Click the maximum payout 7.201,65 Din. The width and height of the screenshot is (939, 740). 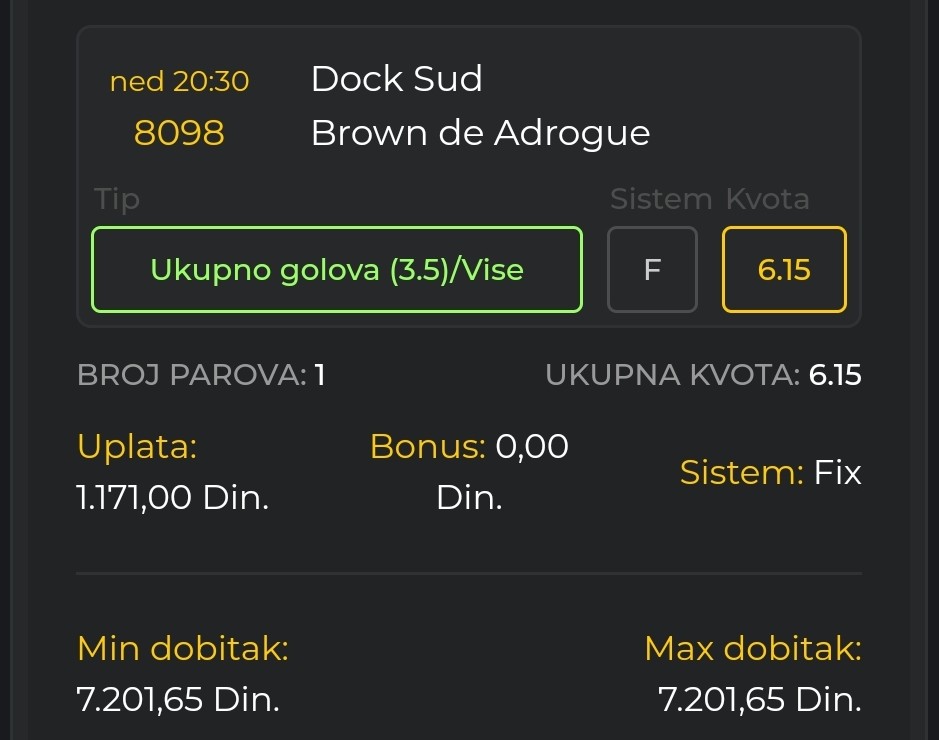pyautogui.click(x=759, y=699)
